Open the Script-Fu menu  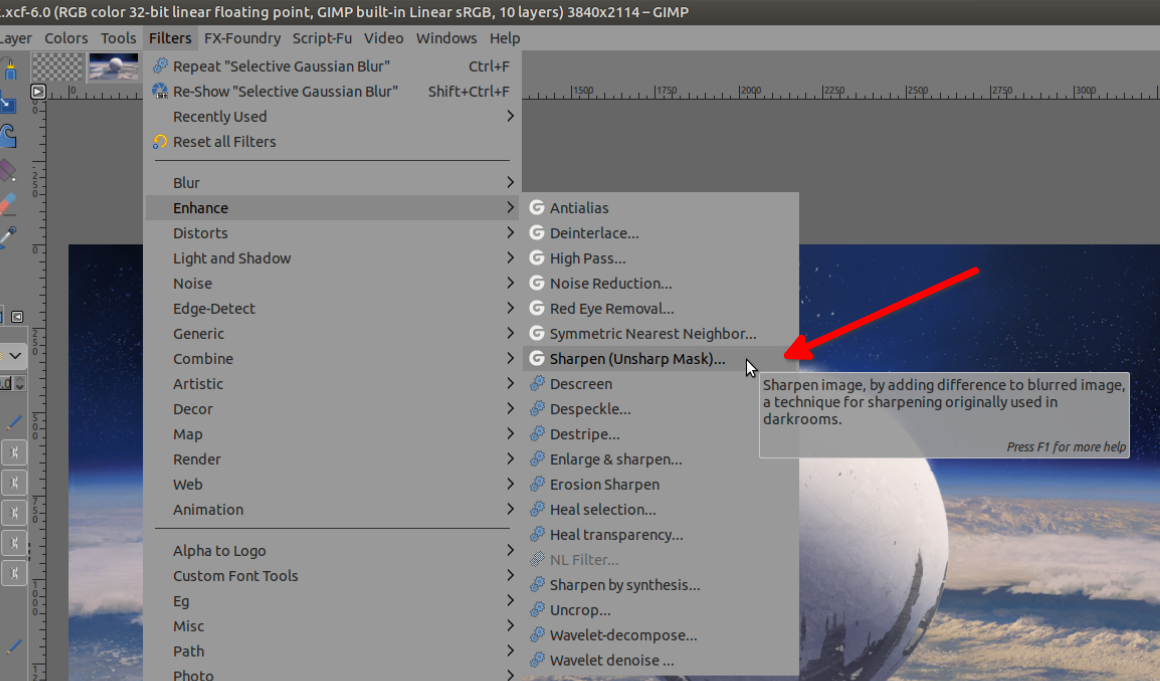322,38
